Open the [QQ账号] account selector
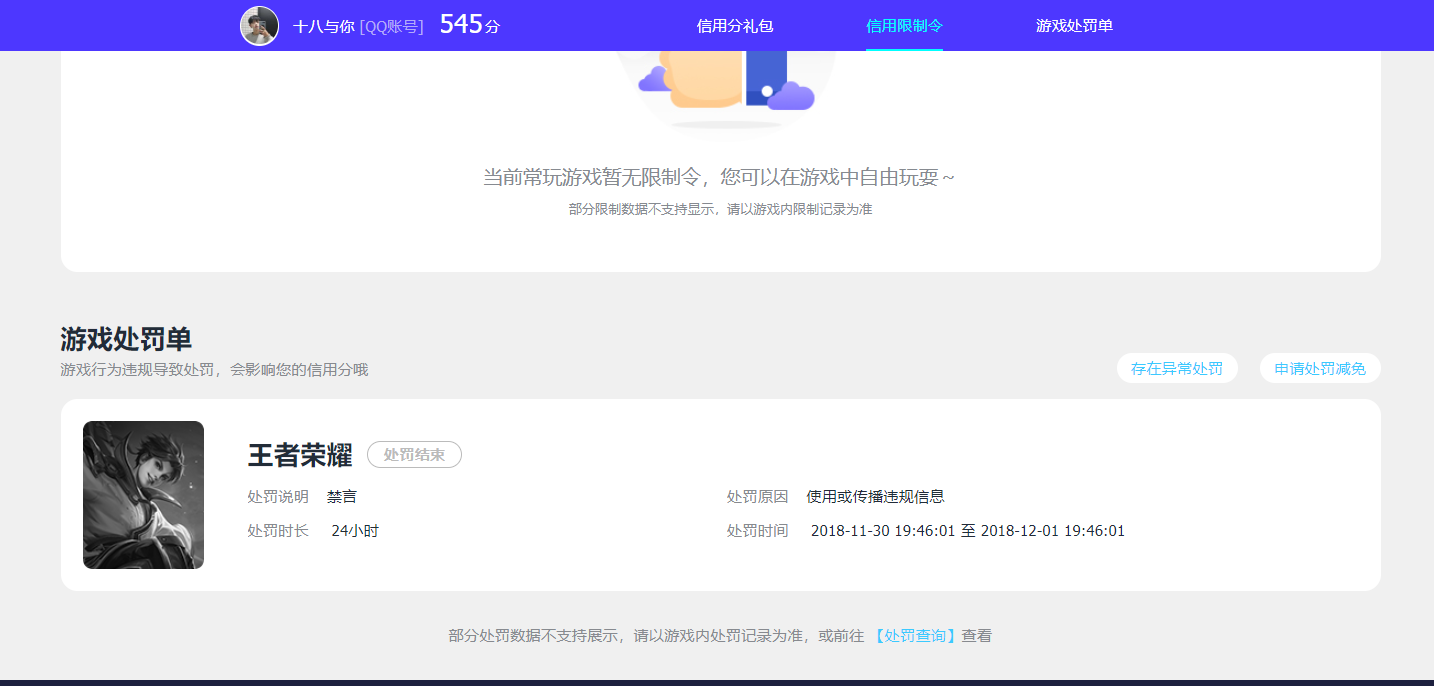This screenshot has height=686, width=1434. tap(393, 25)
